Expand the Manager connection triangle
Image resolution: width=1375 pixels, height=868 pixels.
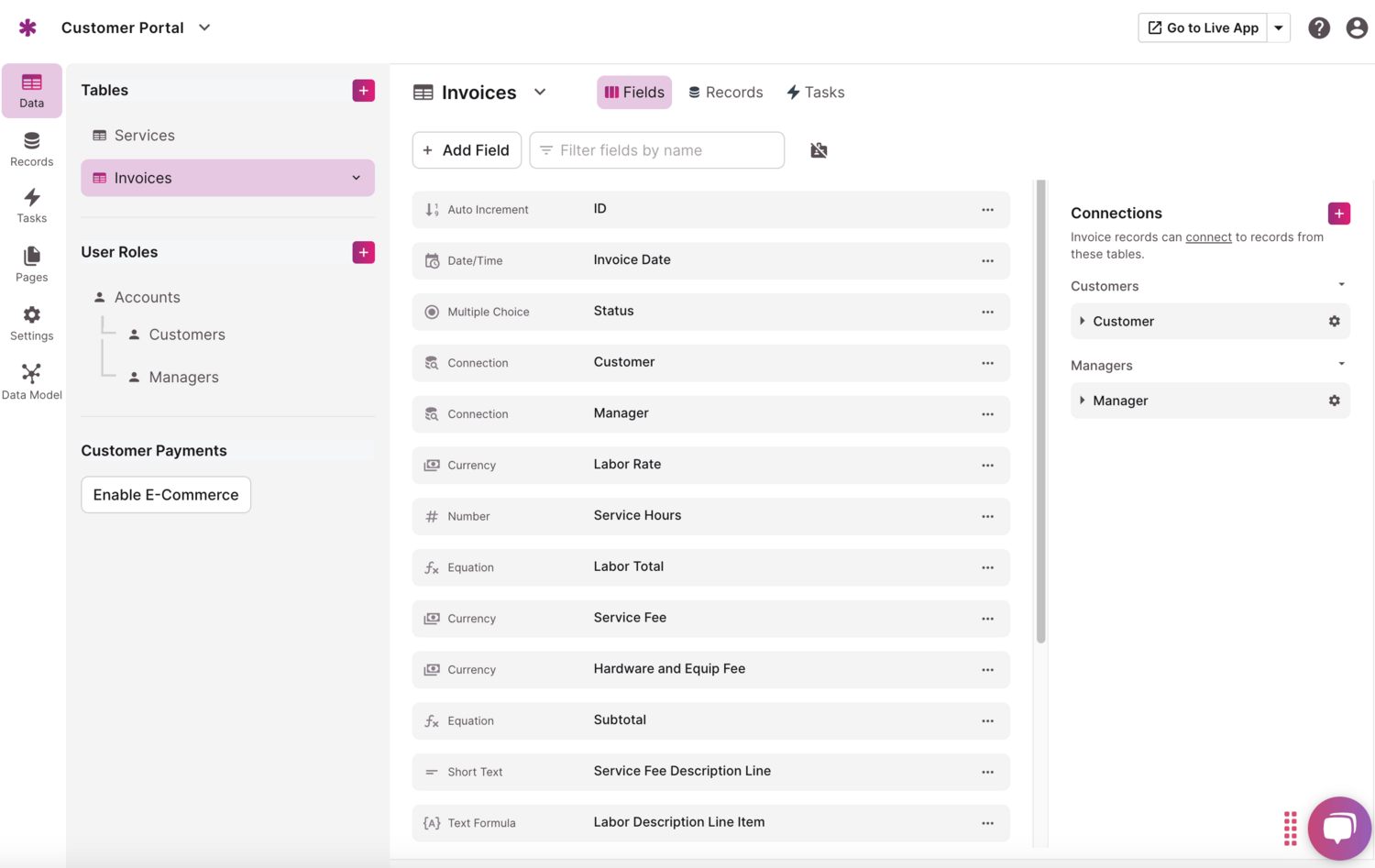click(1083, 401)
